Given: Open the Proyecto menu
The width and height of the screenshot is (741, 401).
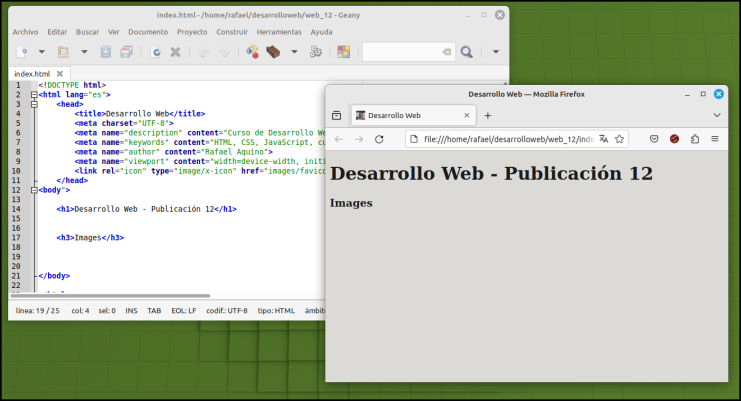Looking at the screenshot, I should pyautogui.click(x=192, y=32).
